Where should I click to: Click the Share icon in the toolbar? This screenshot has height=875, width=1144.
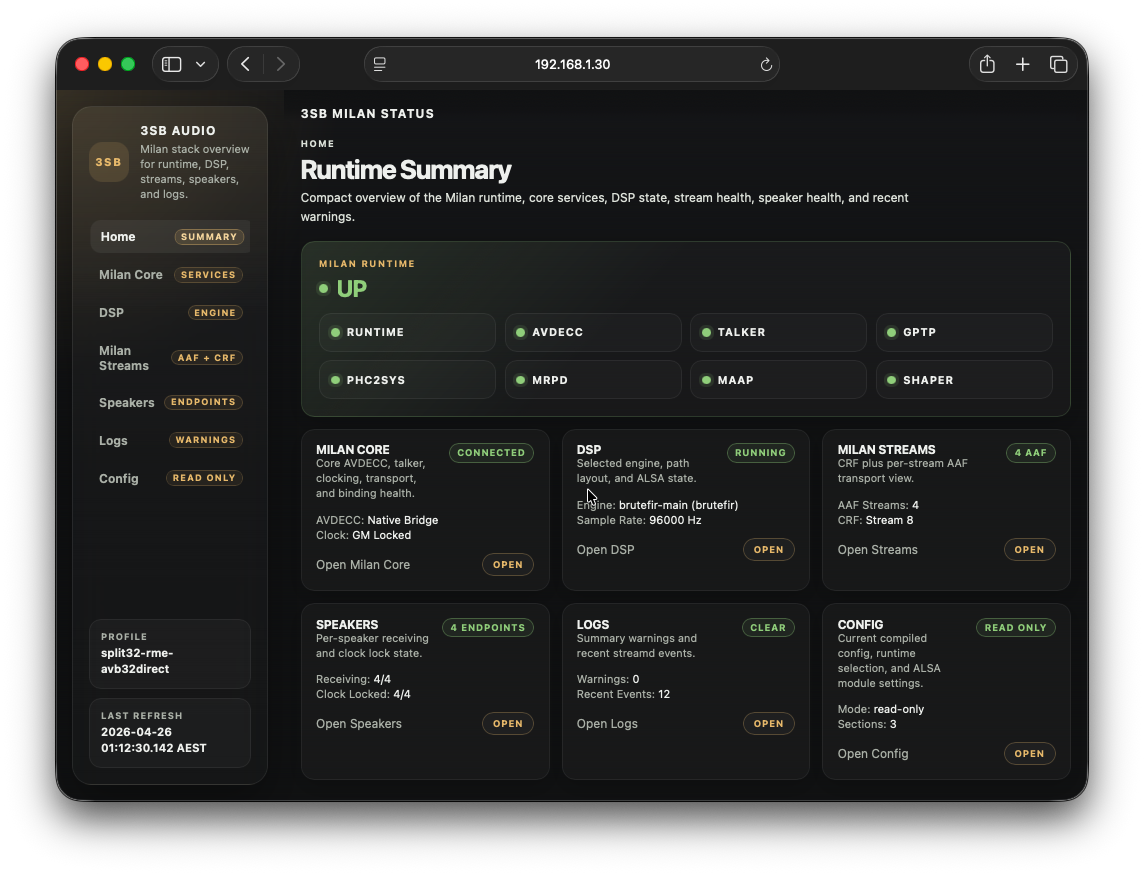pos(987,63)
